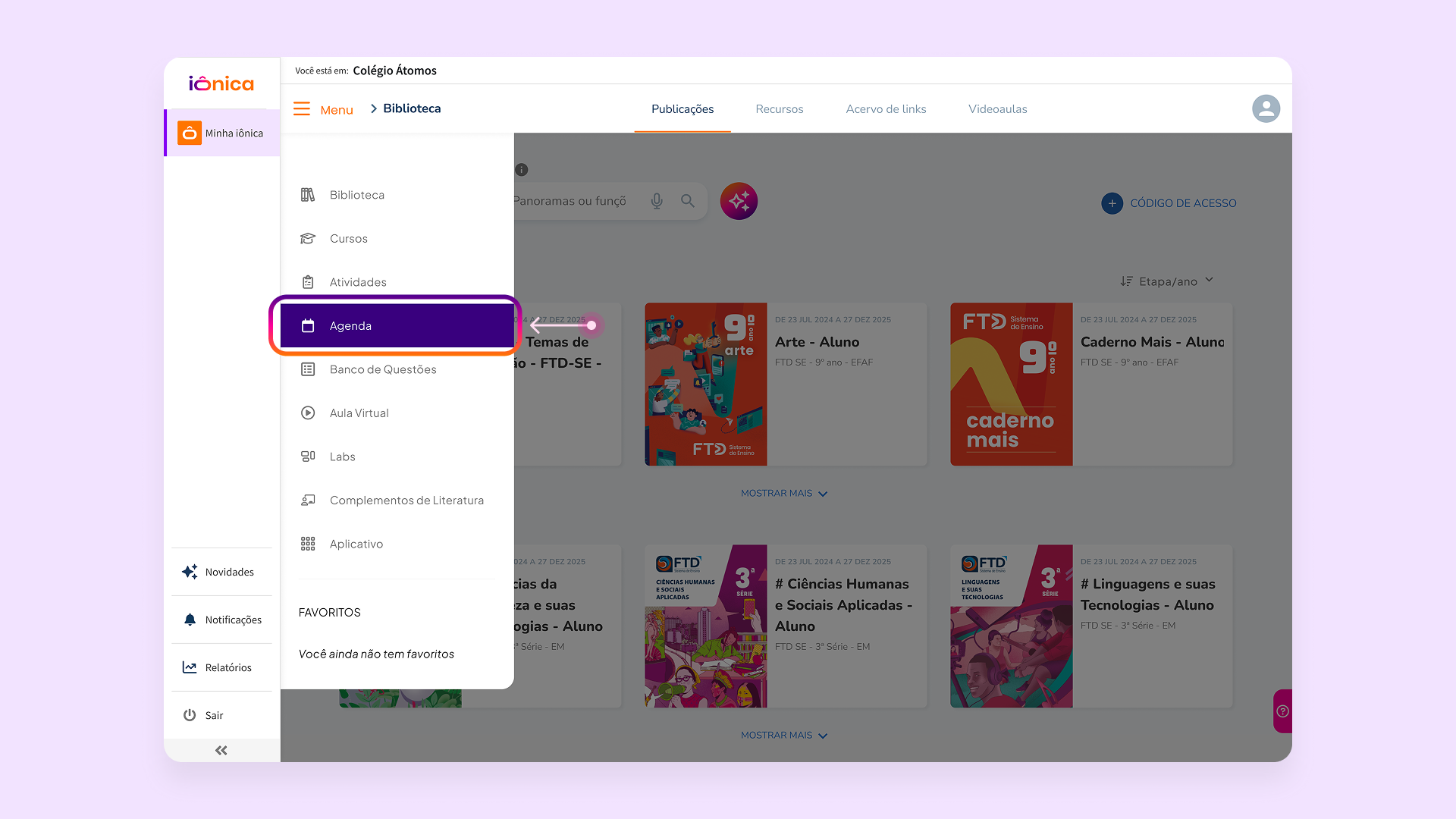Select Cursos menu entry
The height and width of the screenshot is (819, 1456).
[x=397, y=239]
